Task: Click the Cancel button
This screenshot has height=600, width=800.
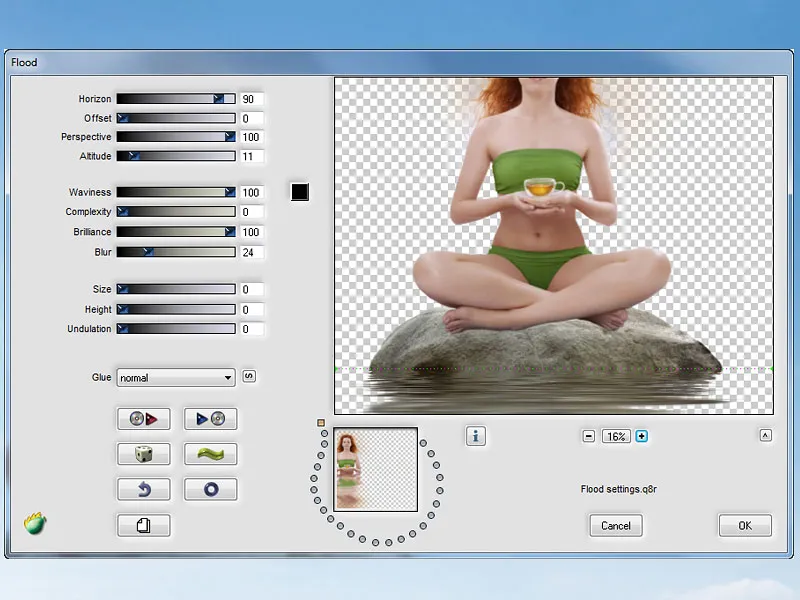Action: (x=616, y=526)
